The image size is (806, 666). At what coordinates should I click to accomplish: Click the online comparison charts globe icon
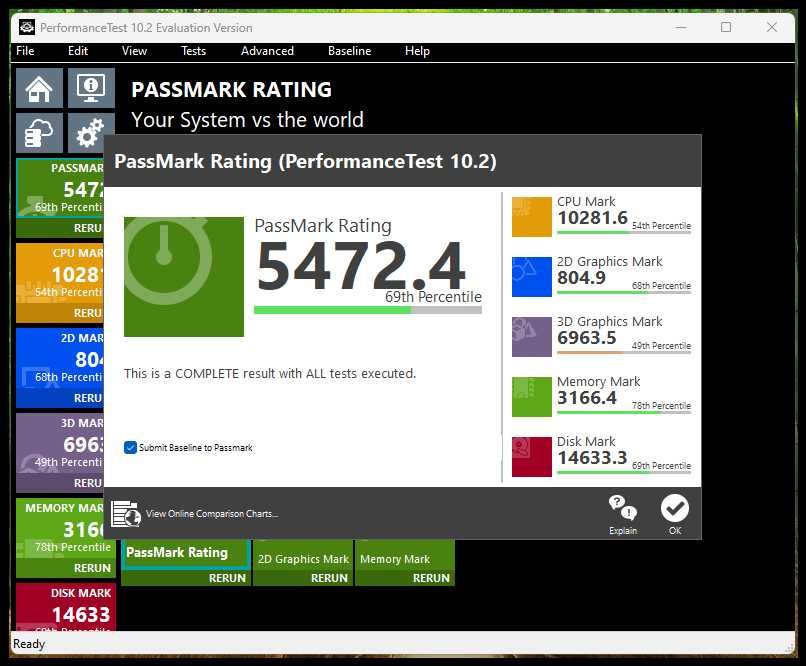(126, 513)
